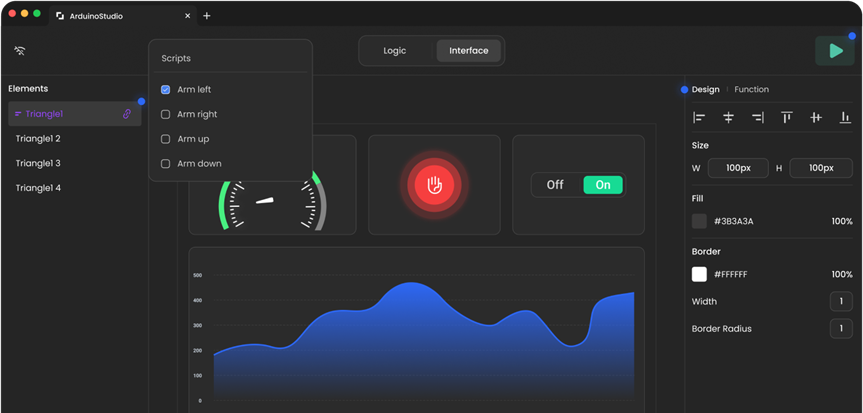Screen dimensions: 863x413
Task: Align elements to the bottom edge
Action: [845, 118]
